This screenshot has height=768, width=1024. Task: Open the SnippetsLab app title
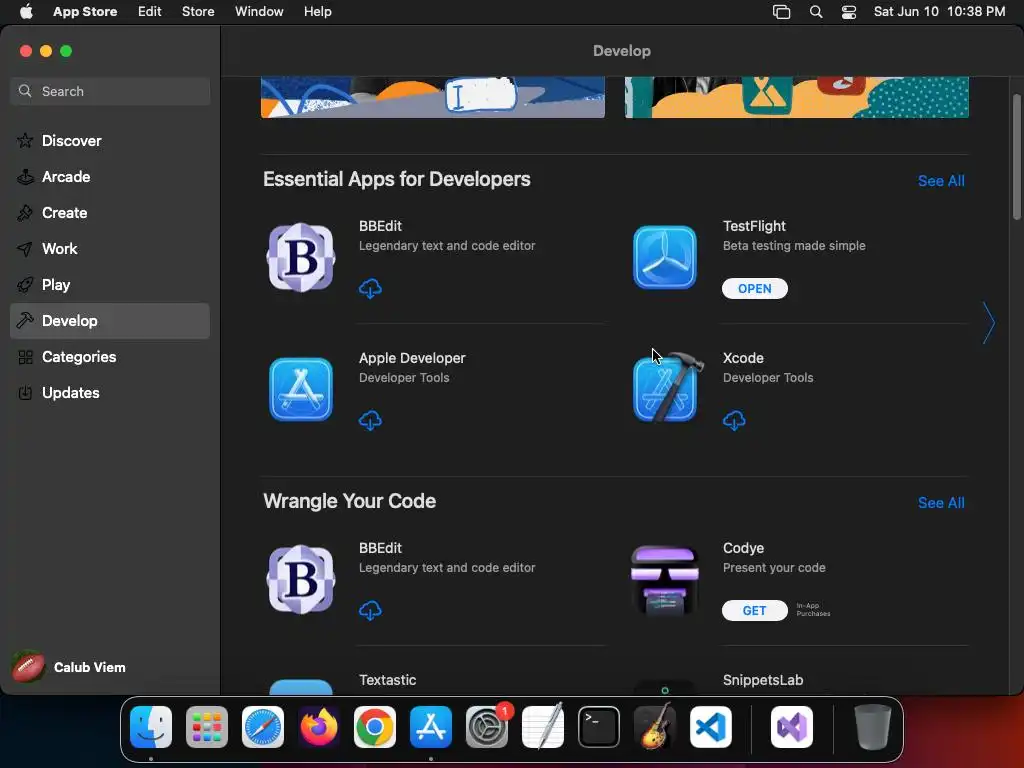(763, 680)
